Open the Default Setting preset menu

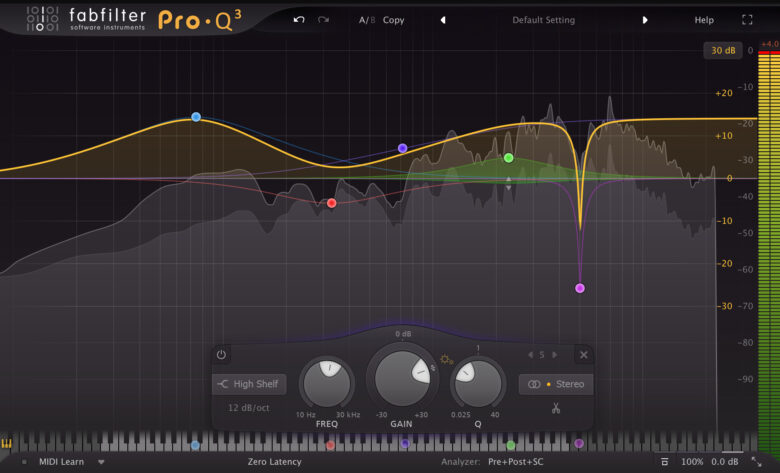click(543, 20)
